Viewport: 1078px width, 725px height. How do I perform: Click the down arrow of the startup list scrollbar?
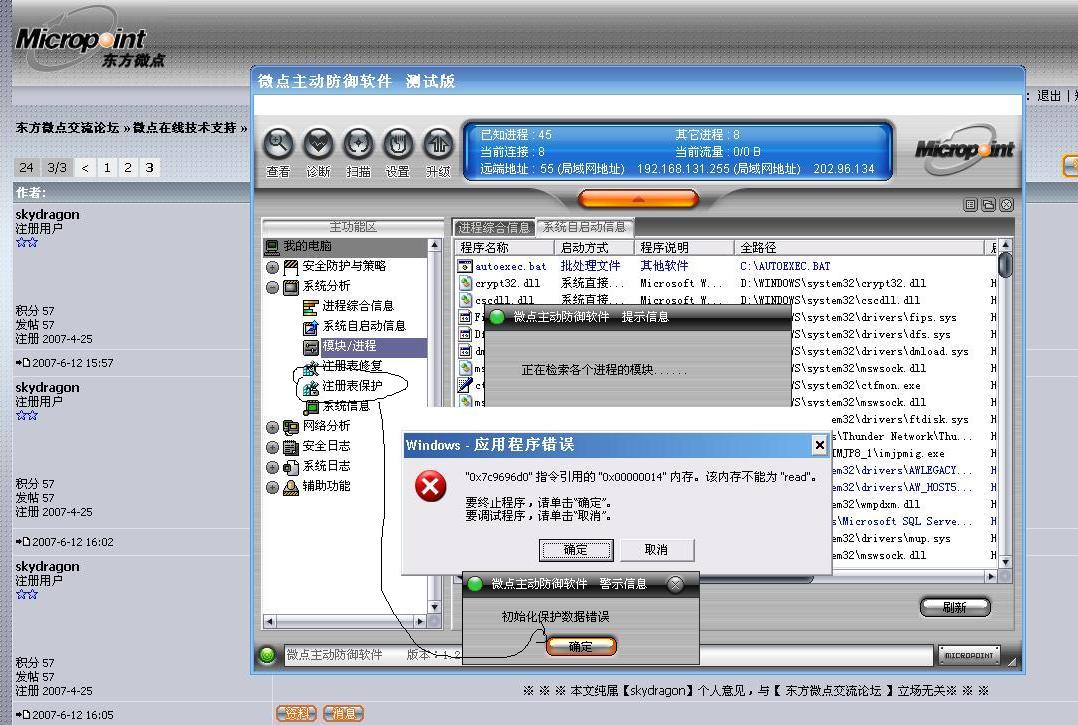(x=1005, y=562)
